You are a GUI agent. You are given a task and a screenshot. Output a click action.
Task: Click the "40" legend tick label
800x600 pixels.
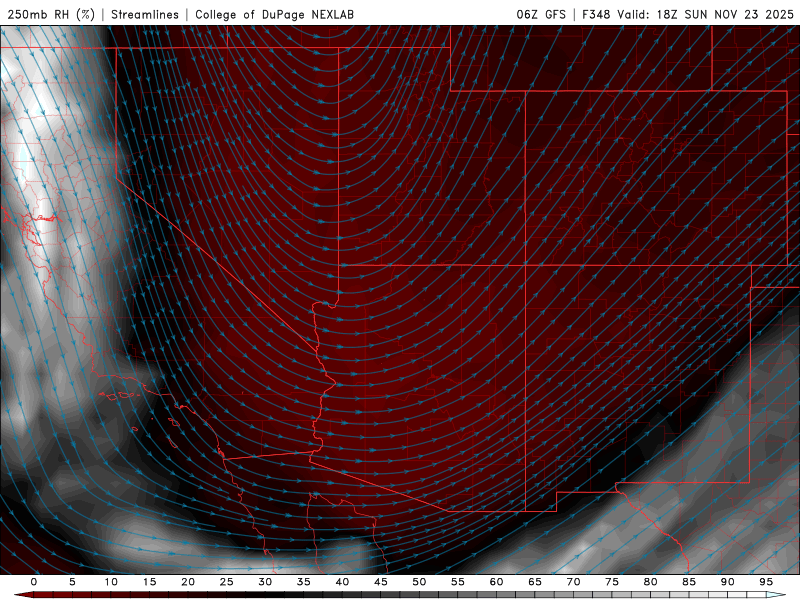(x=342, y=582)
